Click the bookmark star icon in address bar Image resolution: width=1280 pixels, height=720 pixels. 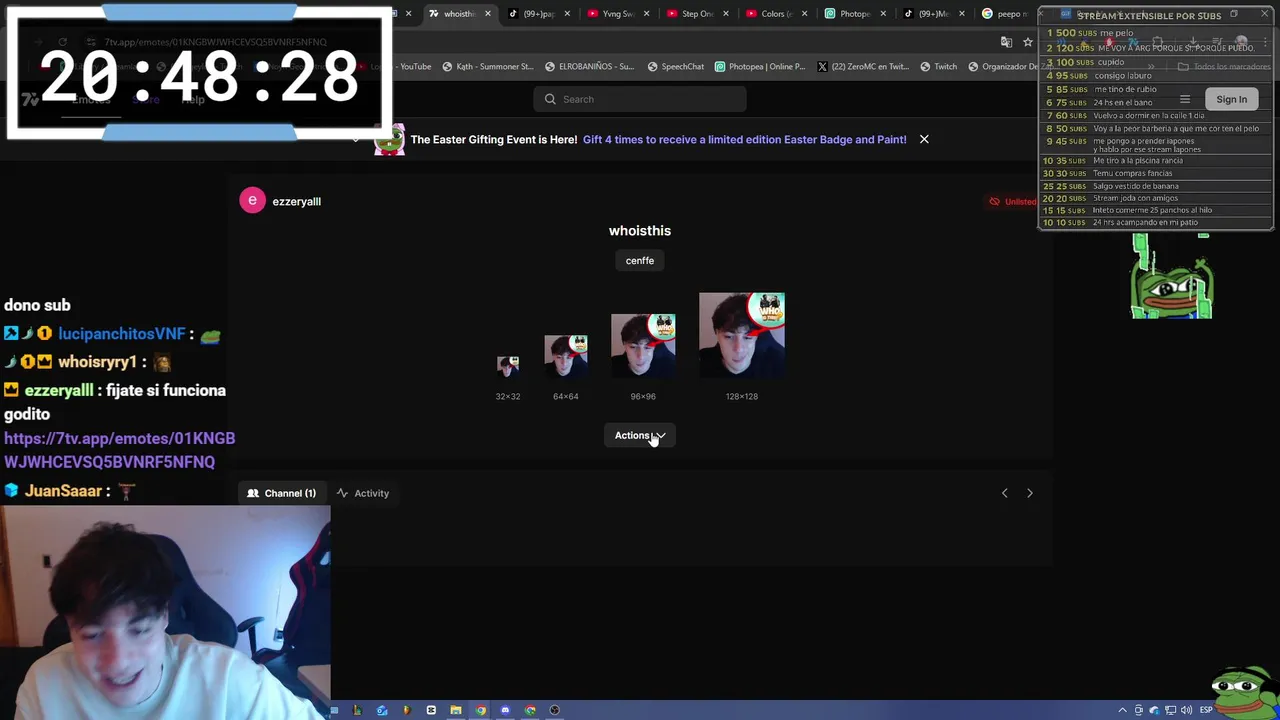[x=1027, y=42]
